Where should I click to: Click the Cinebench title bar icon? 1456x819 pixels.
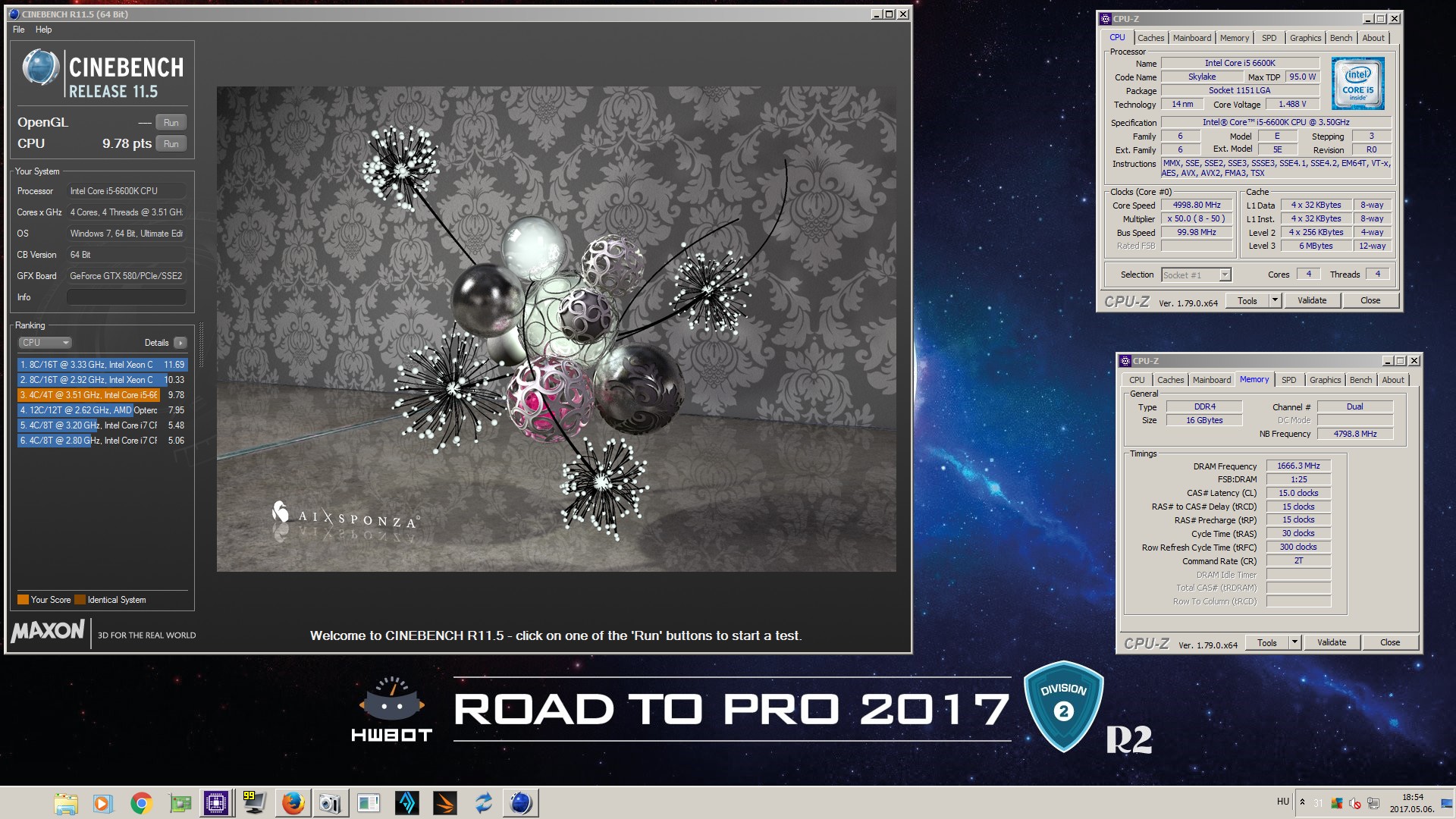[x=14, y=14]
